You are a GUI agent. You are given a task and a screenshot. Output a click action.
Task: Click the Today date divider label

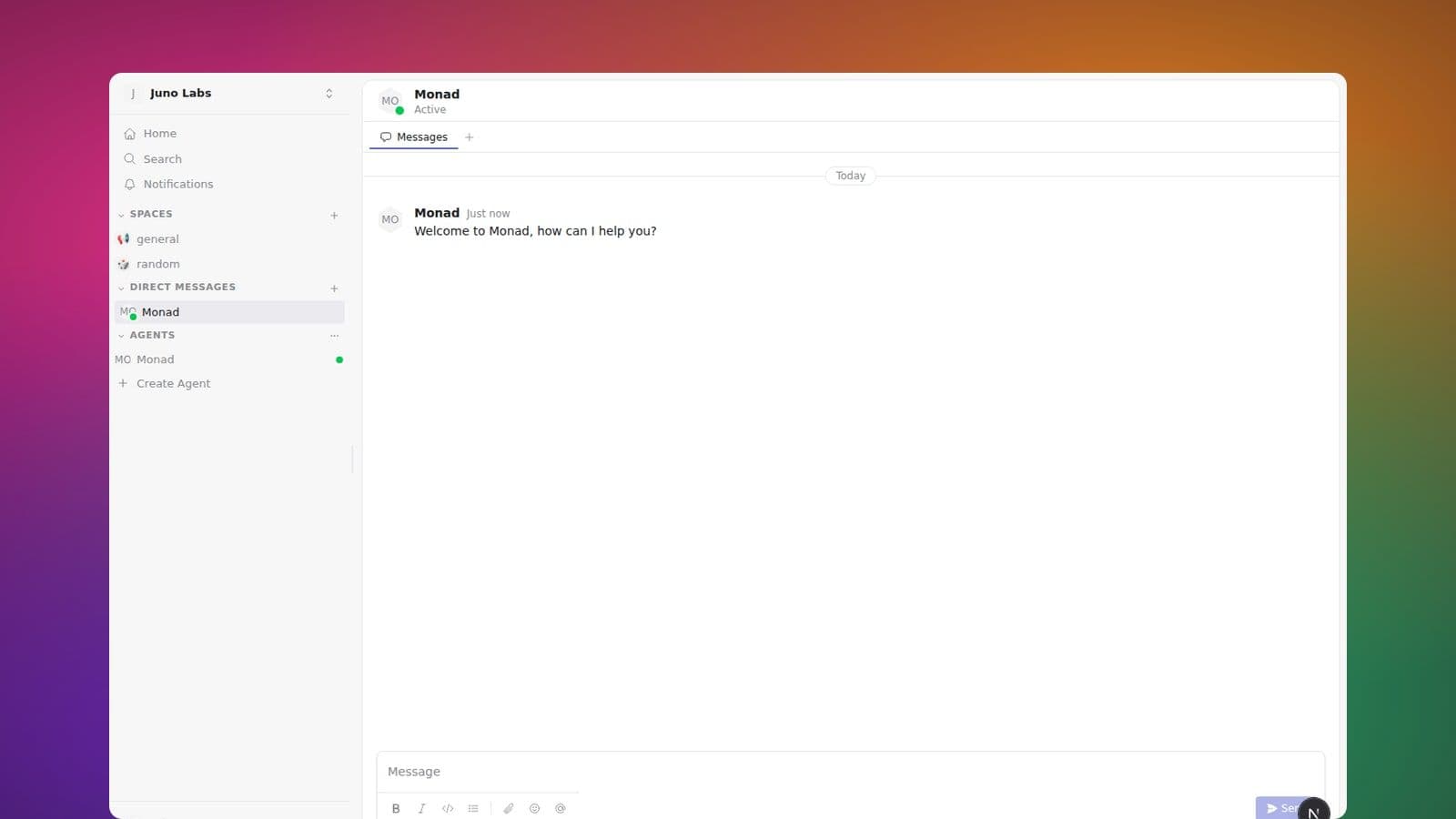coord(851,176)
